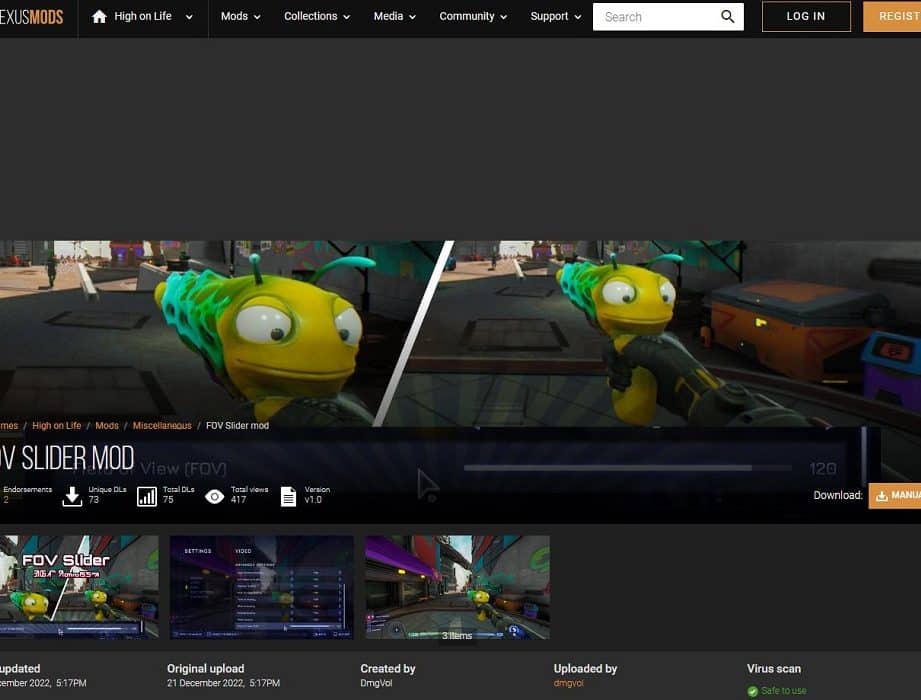Expand the High on Life game dropdown
The width and height of the screenshot is (921, 700).
coord(189,17)
